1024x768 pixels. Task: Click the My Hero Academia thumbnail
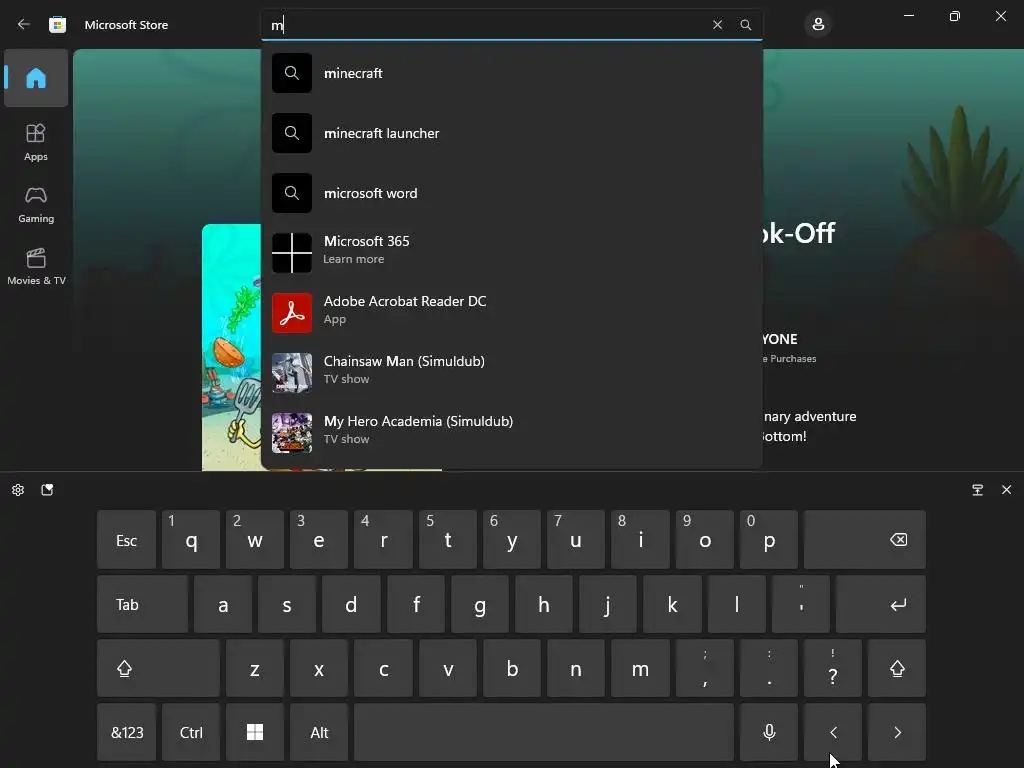pyautogui.click(x=292, y=433)
